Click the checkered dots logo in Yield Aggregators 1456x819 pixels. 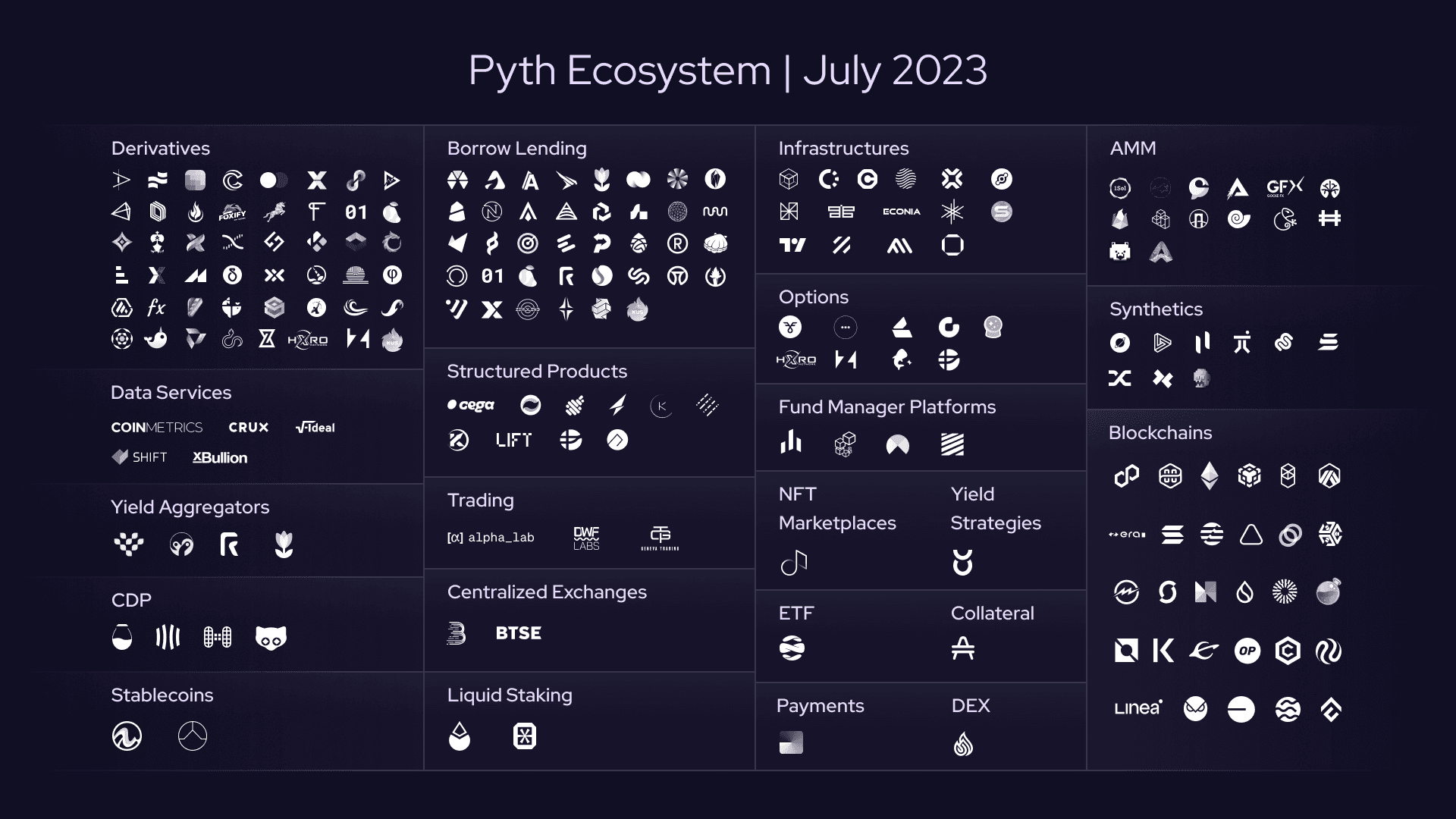tap(128, 544)
